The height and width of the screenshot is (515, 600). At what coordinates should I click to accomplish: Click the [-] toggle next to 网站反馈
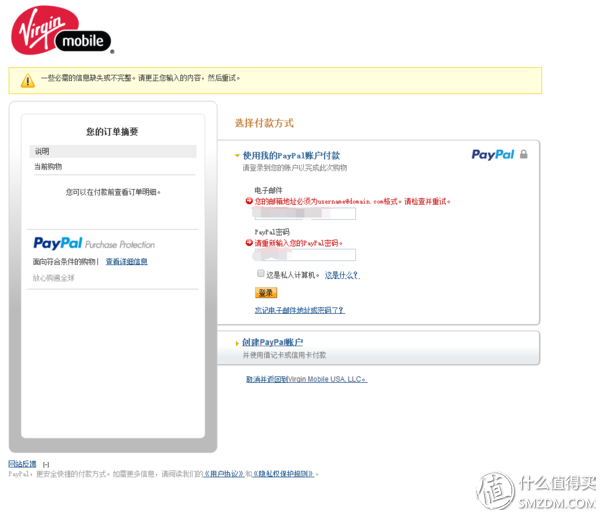point(46,464)
